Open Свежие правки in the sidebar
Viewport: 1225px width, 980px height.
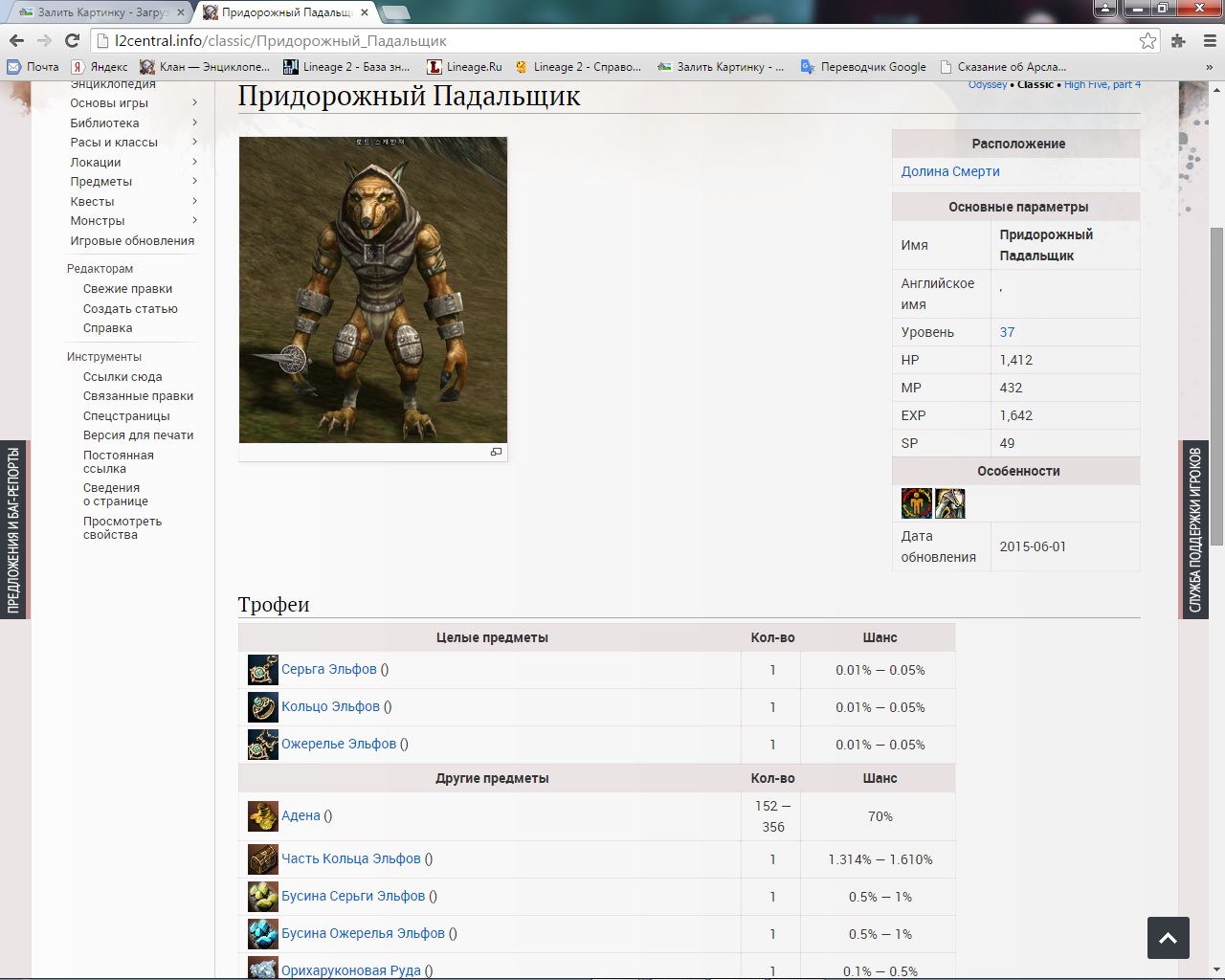pos(127,288)
